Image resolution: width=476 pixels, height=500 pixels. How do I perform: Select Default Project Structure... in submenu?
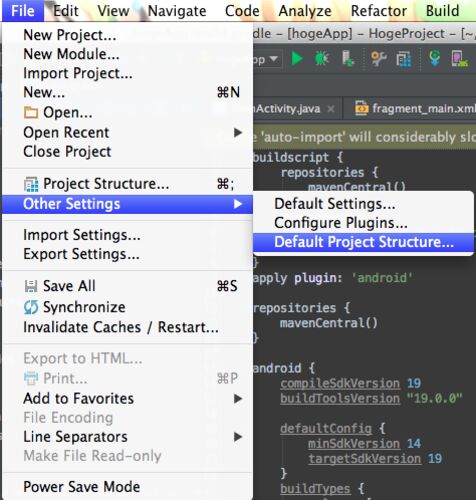[x=363, y=242]
